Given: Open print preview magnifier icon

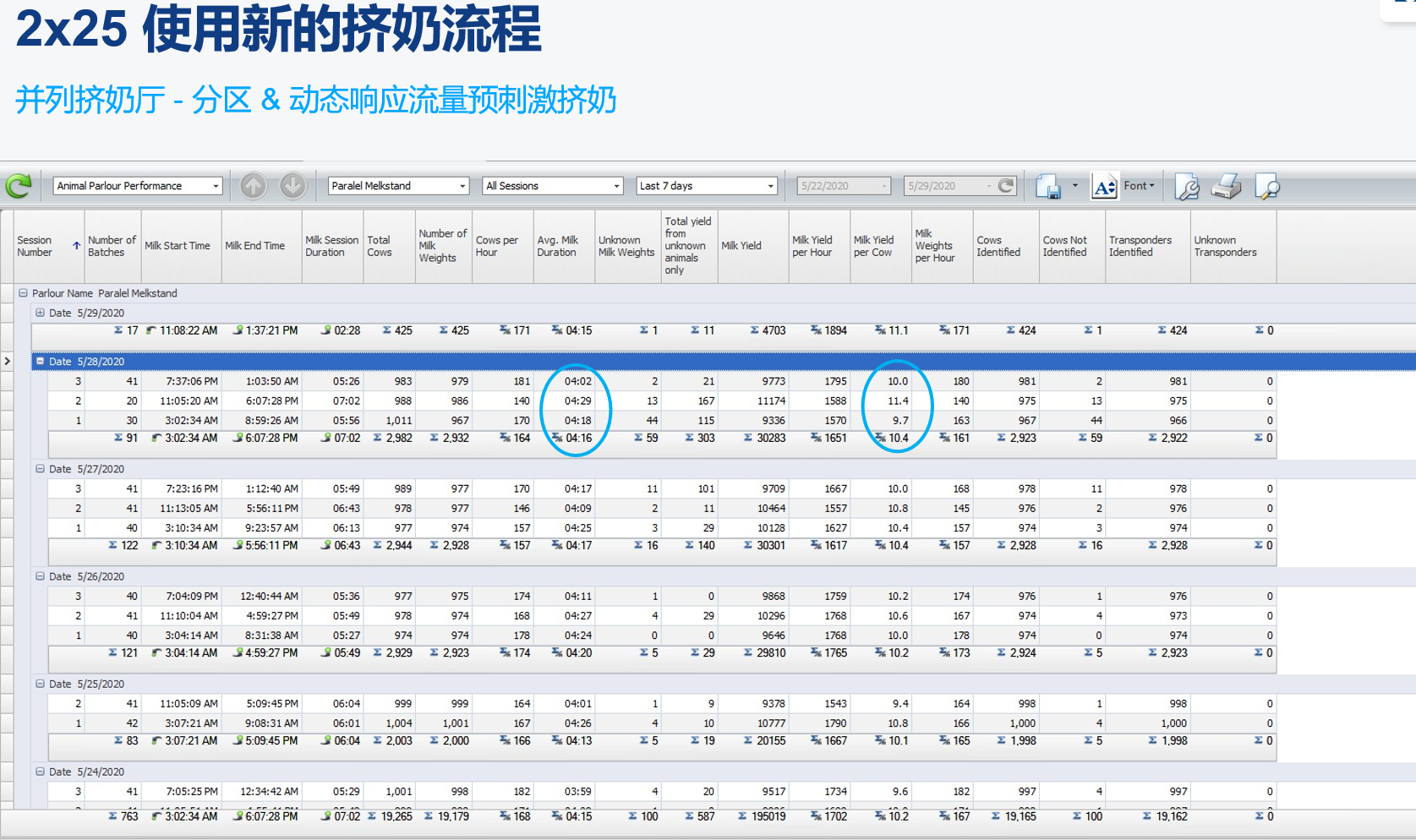Looking at the screenshot, I should click(x=1267, y=186).
